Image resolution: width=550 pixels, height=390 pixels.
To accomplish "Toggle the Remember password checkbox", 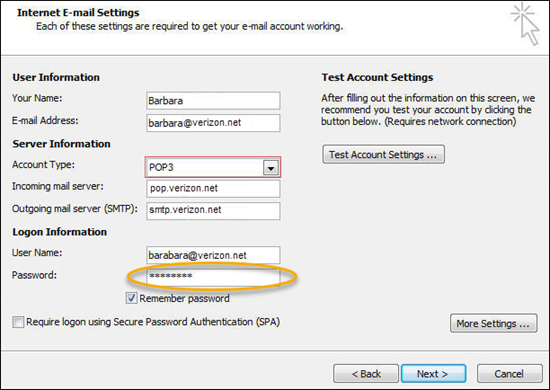I will coord(131,298).
